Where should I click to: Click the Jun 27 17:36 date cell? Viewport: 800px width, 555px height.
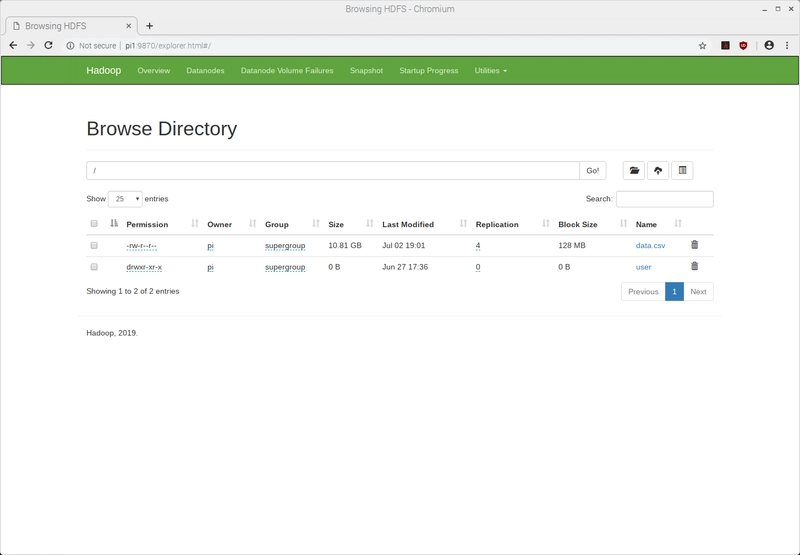405,267
